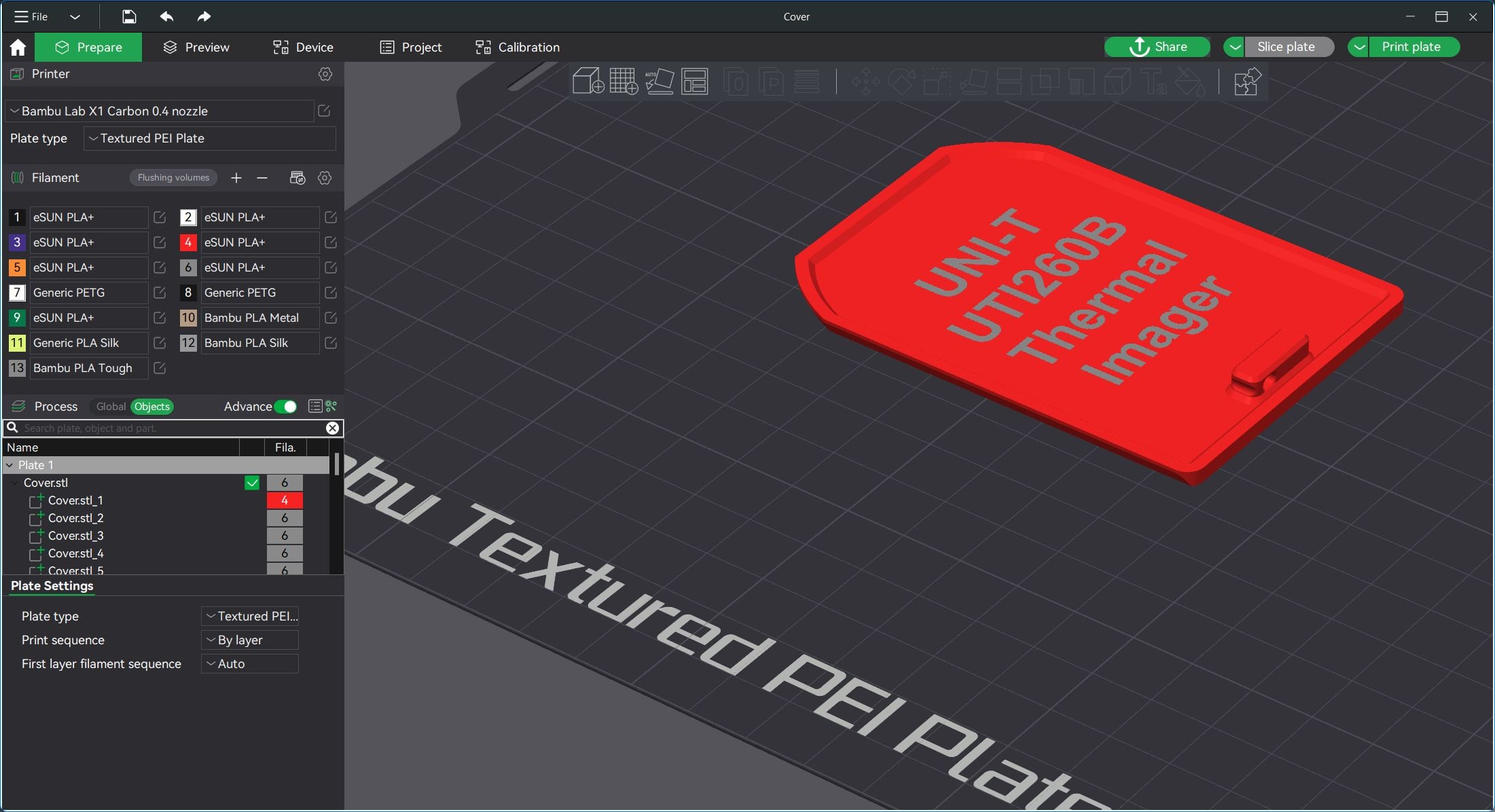Add a filament with the plus icon
The width and height of the screenshot is (1495, 812).
coord(236,178)
